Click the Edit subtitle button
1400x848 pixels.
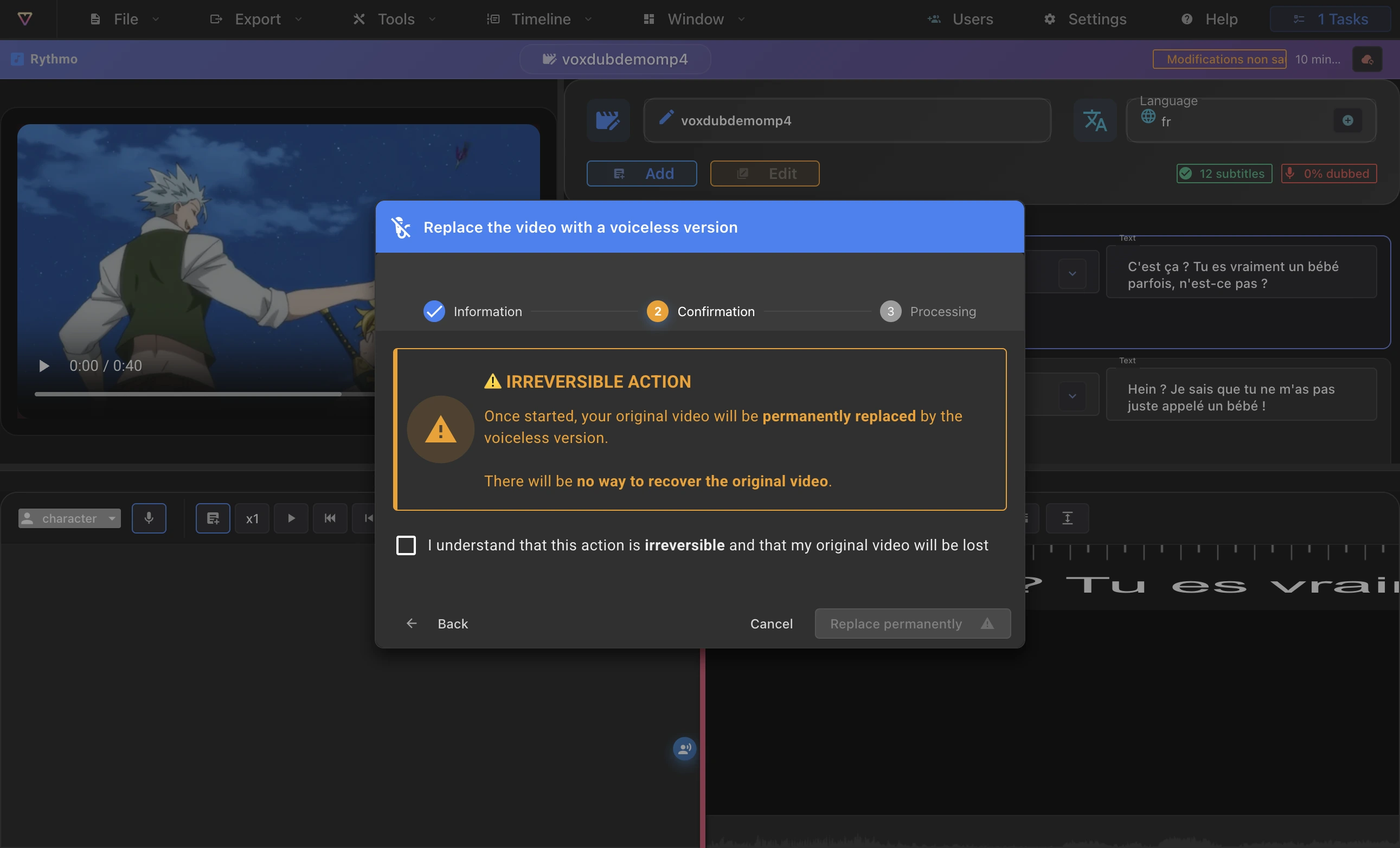pos(765,174)
